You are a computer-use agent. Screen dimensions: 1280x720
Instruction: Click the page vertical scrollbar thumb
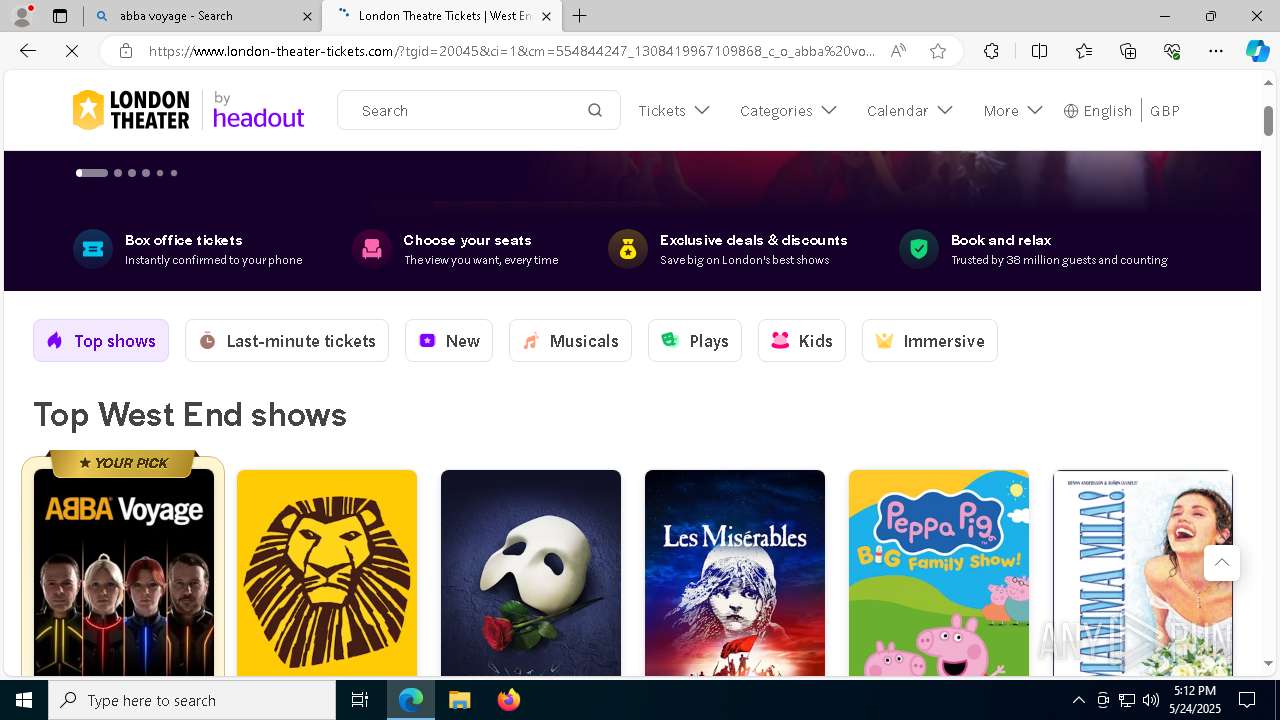(1268, 121)
